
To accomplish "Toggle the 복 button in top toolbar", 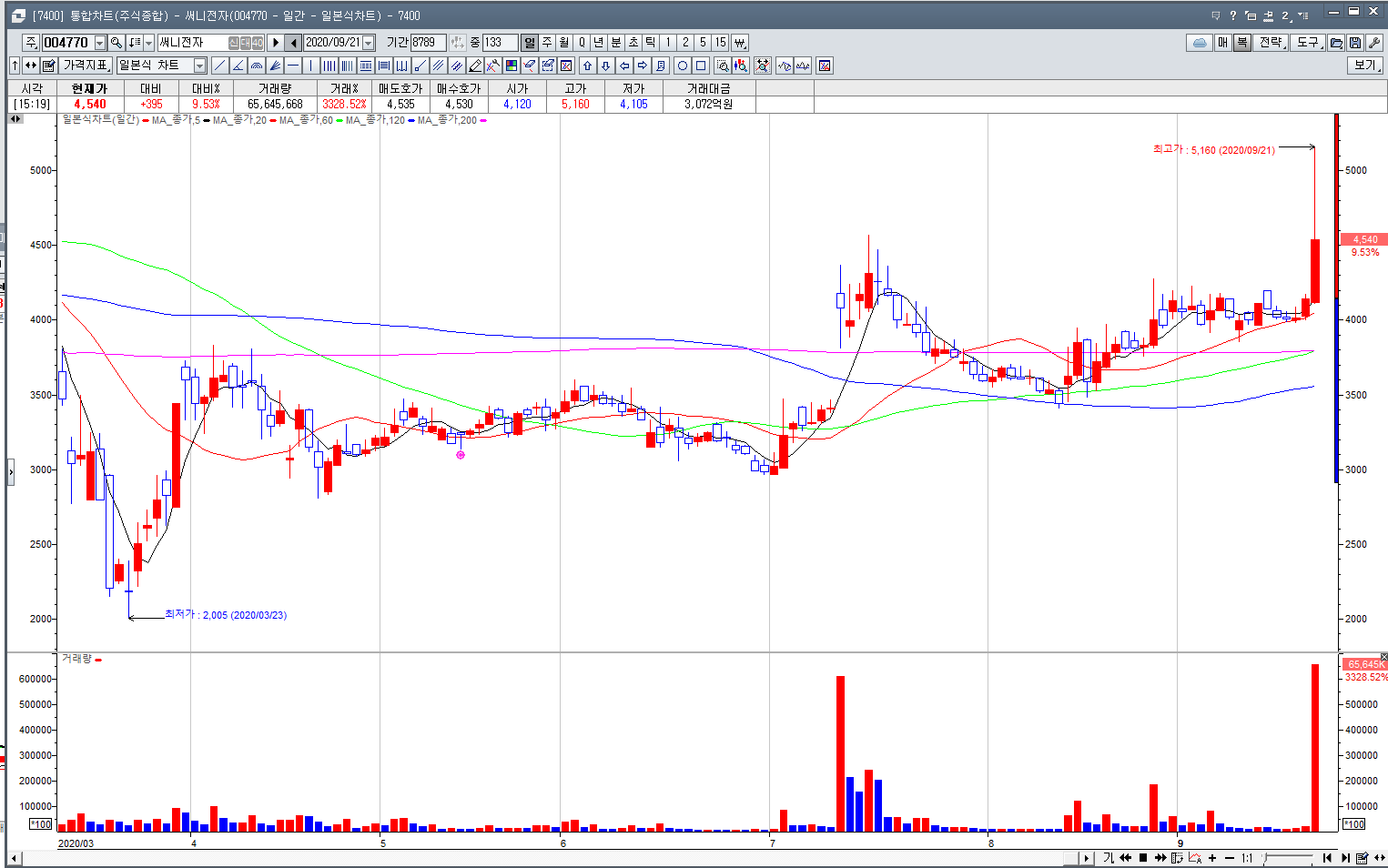I will tap(1242, 43).
